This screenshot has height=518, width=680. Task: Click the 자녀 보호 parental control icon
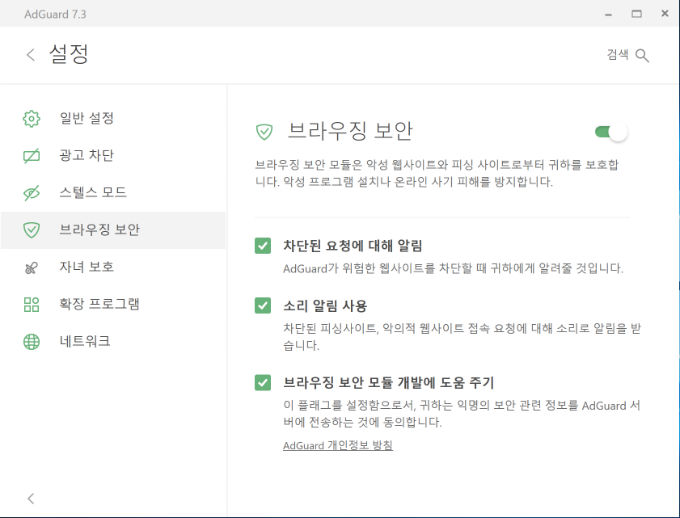[31, 268]
